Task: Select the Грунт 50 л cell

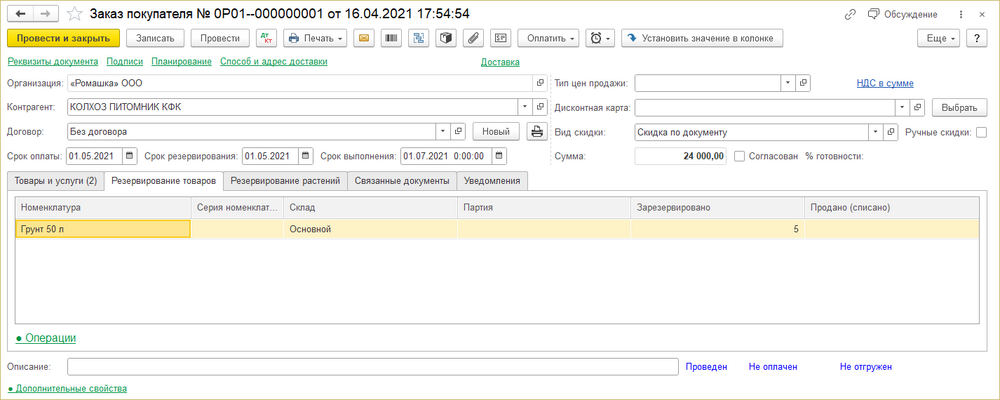Action: coord(103,229)
